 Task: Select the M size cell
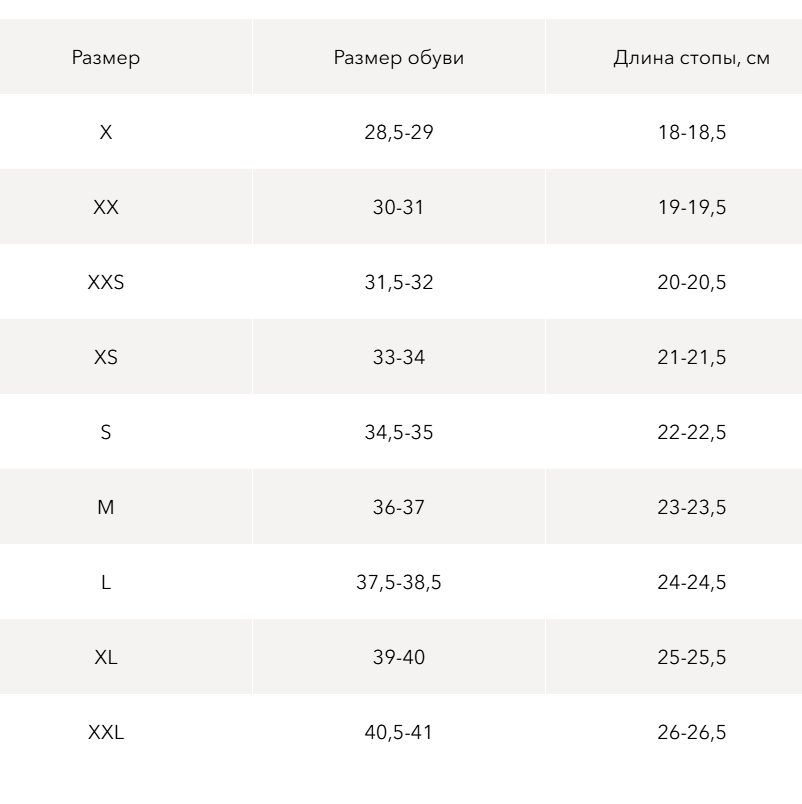coord(106,508)
